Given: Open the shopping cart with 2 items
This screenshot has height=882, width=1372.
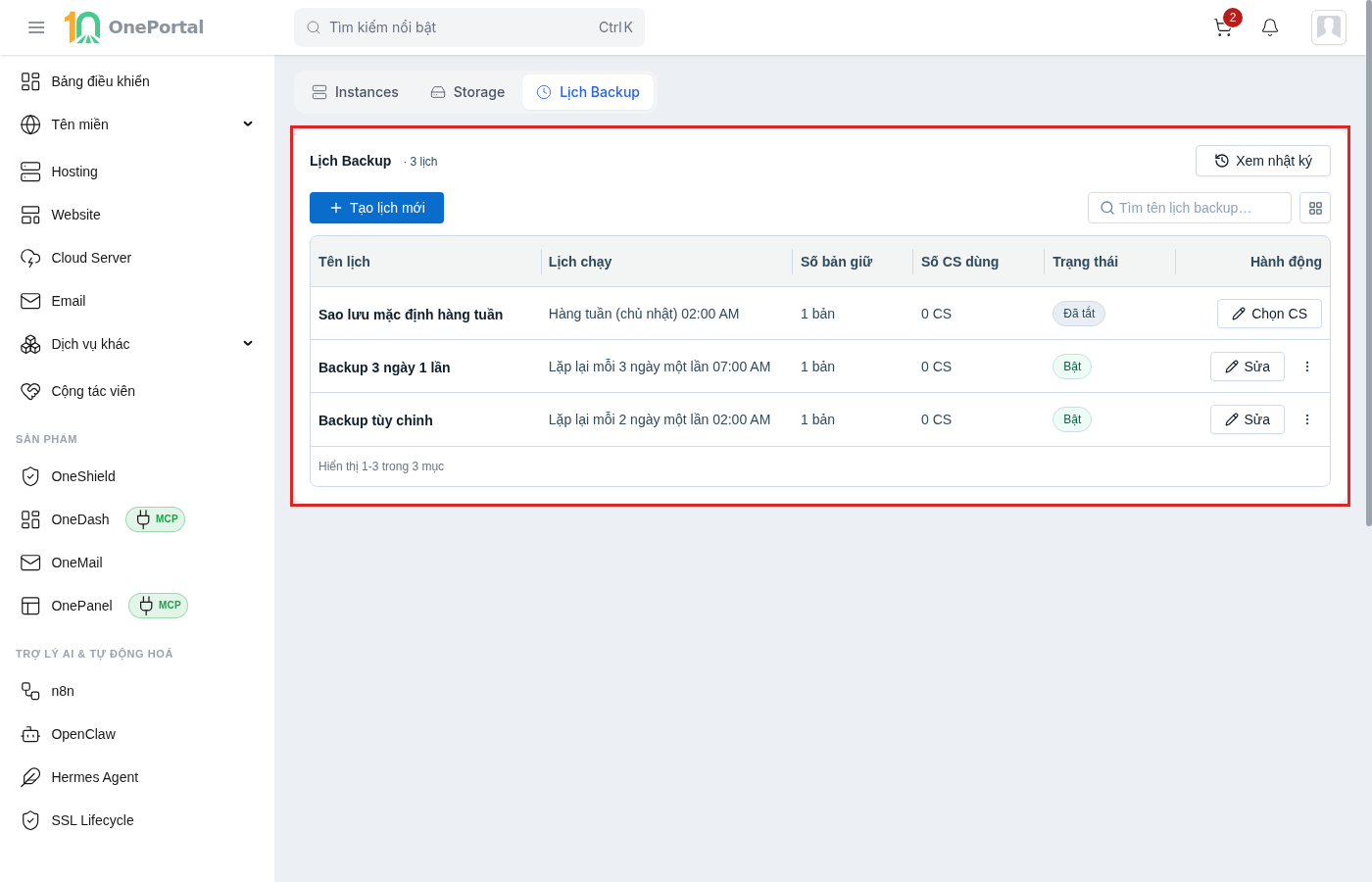Looking at the screenshot, I should pyautogui.click(x=1223, y=27).
